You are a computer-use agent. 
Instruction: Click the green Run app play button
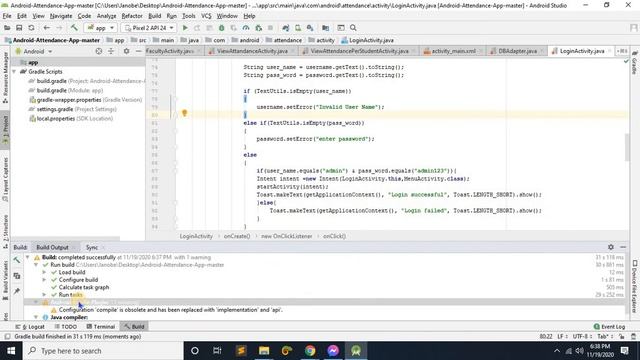tap(185, 28)
